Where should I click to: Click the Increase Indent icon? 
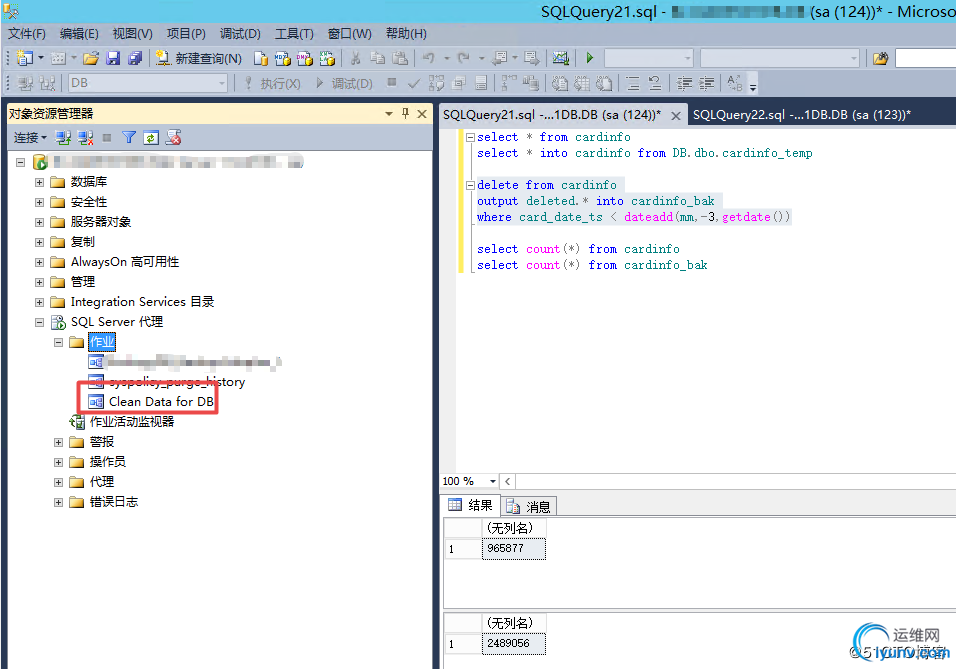[706, 83]
